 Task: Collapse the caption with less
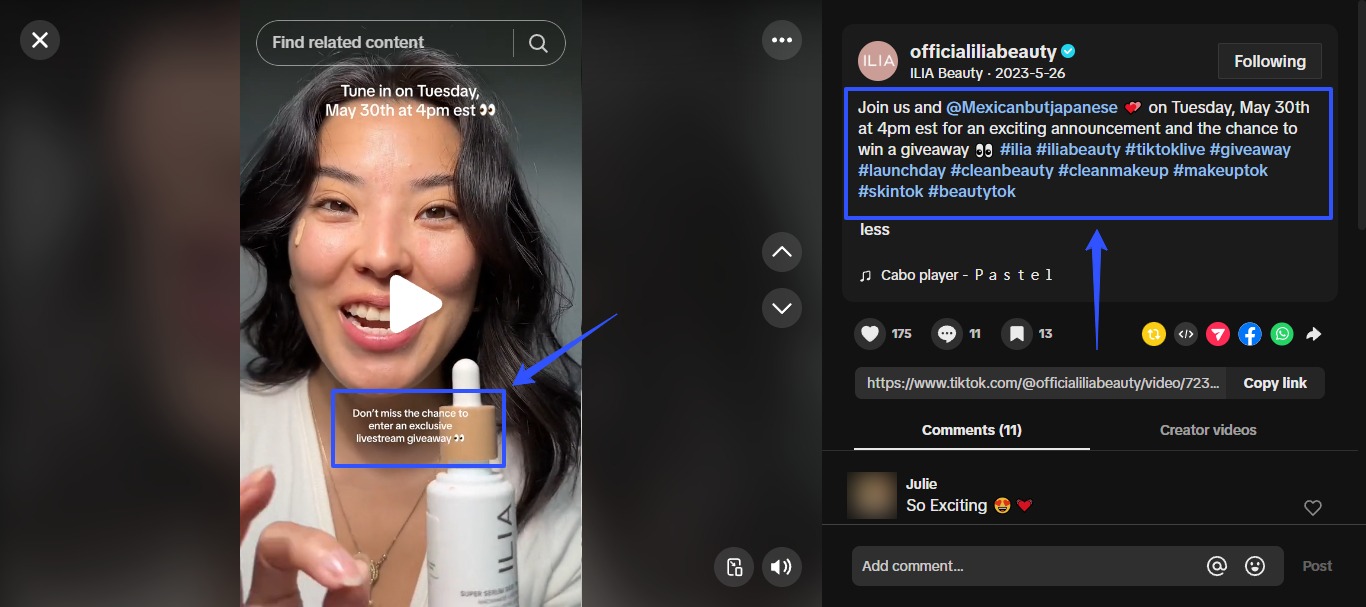(x=874, y=230)
